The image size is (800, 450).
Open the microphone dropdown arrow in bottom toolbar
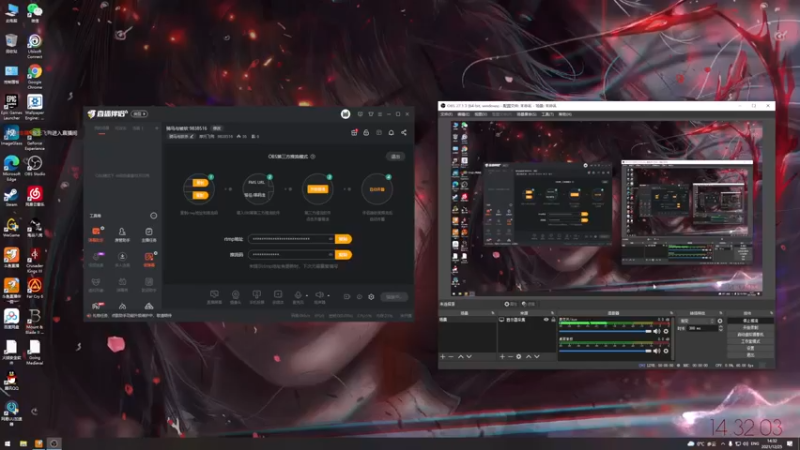(x=307, y=295)
